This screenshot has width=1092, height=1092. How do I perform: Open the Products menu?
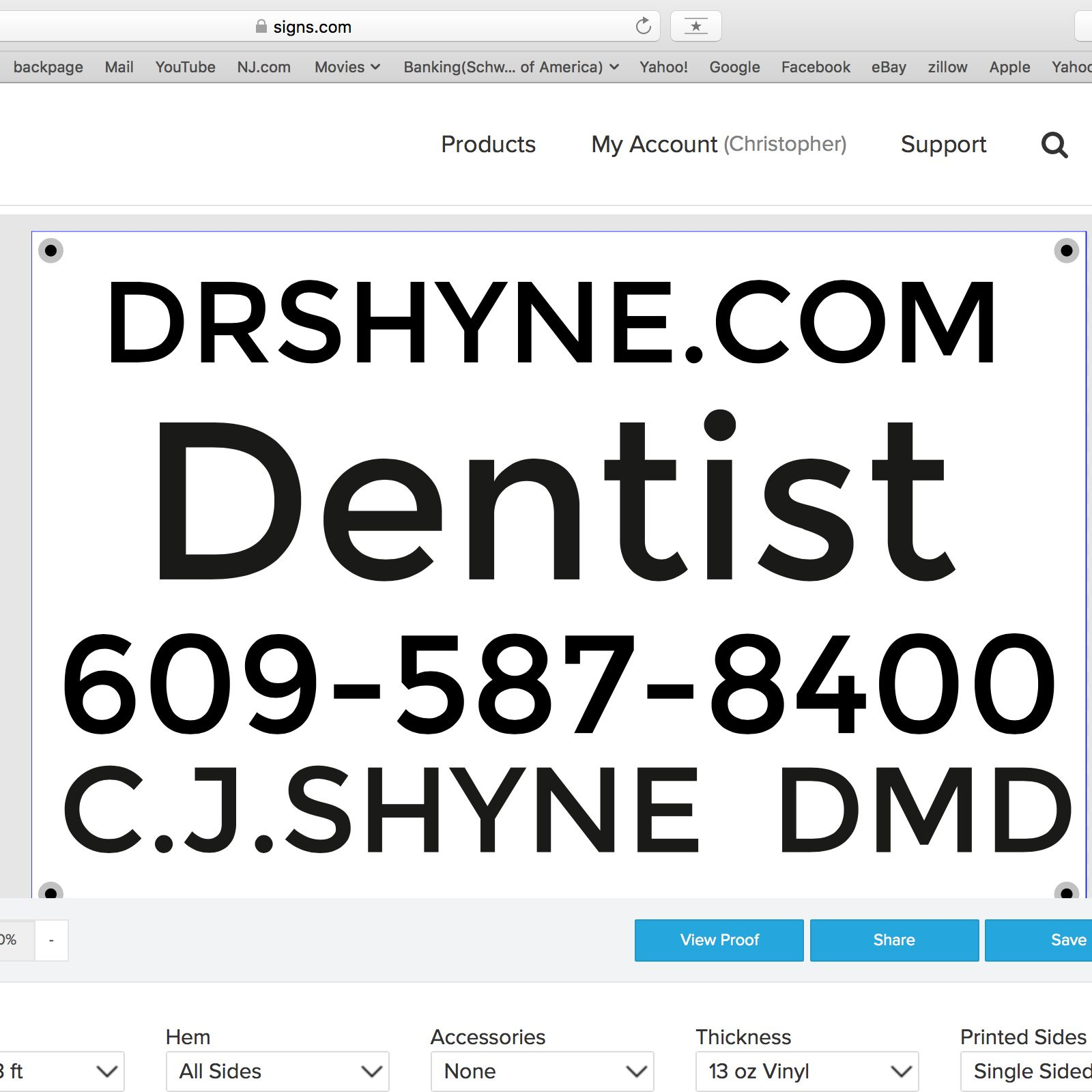488,144
